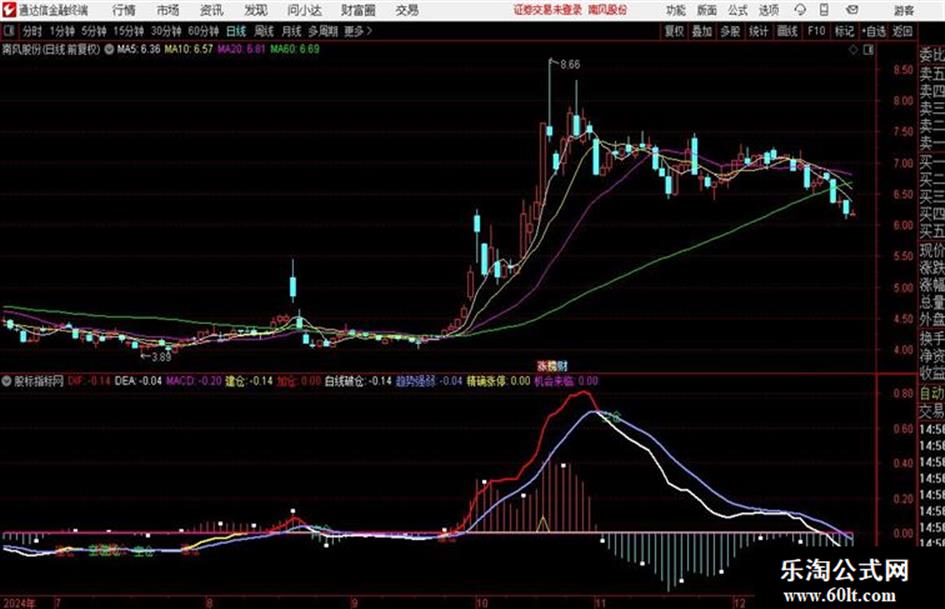The image size is (945, 609).
Task: Click the 统计 statistics button
Action: [x=759, y=31]
